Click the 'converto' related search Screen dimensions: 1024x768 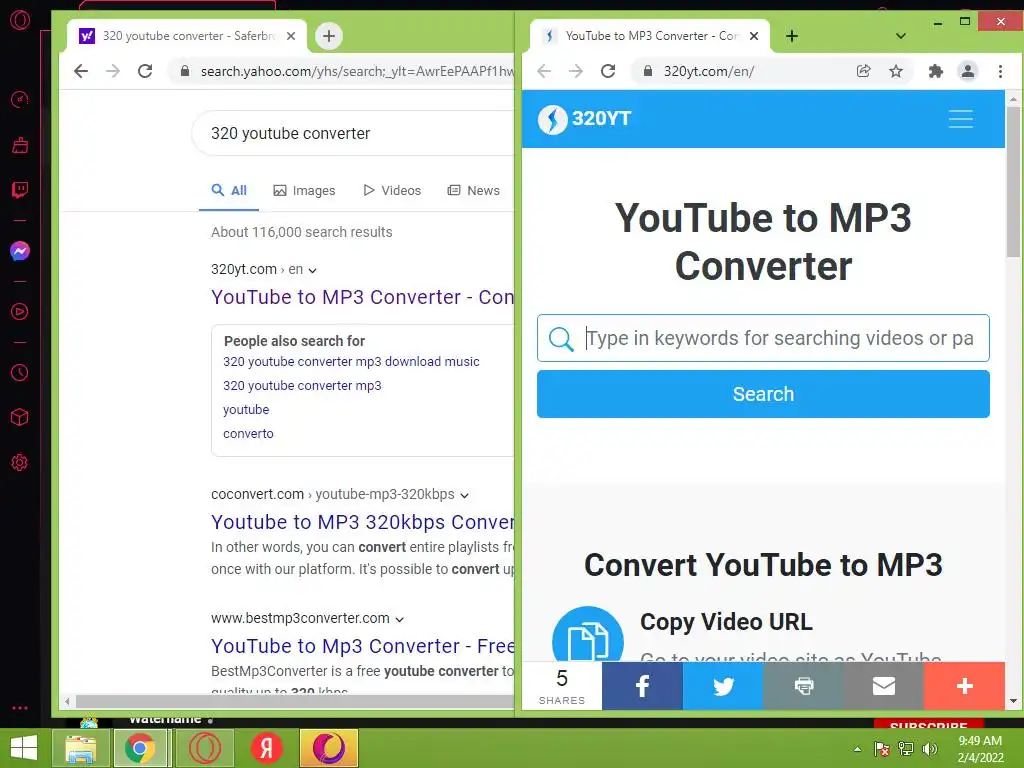pos(248,434)
